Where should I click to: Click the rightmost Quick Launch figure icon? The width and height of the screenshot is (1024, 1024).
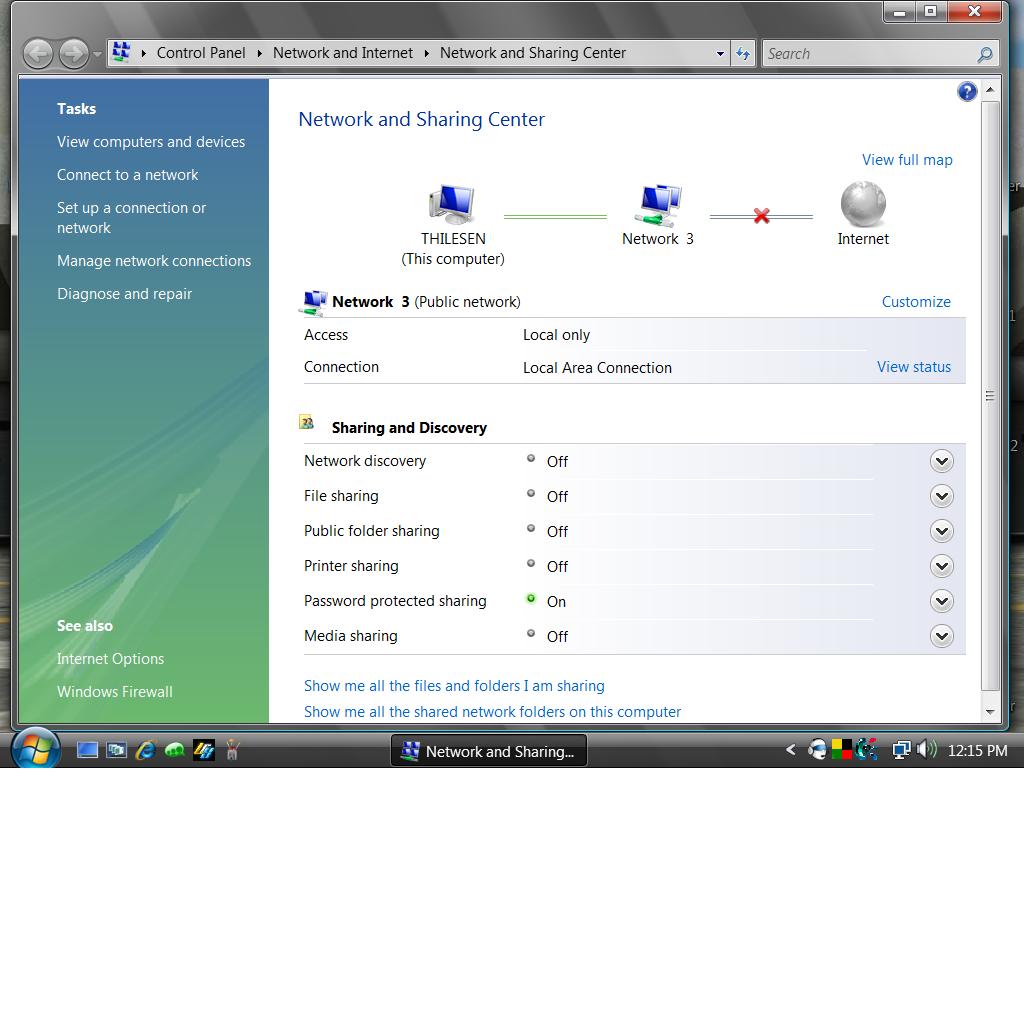[232, 750]
